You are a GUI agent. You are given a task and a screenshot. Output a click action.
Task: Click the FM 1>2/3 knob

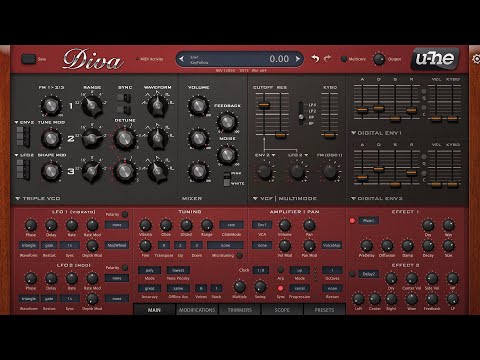click(51, 106)
